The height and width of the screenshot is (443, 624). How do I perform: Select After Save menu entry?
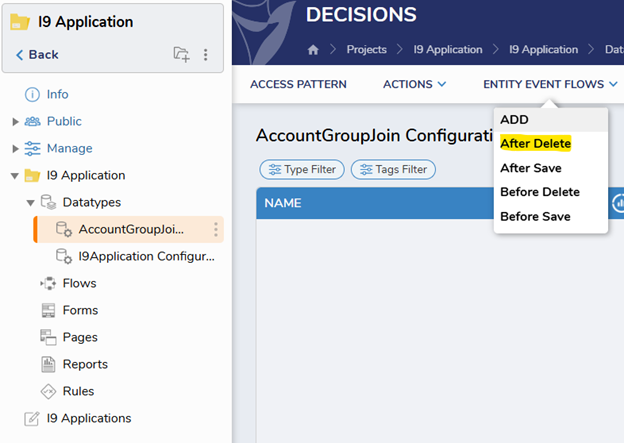(x=531, y=168)
